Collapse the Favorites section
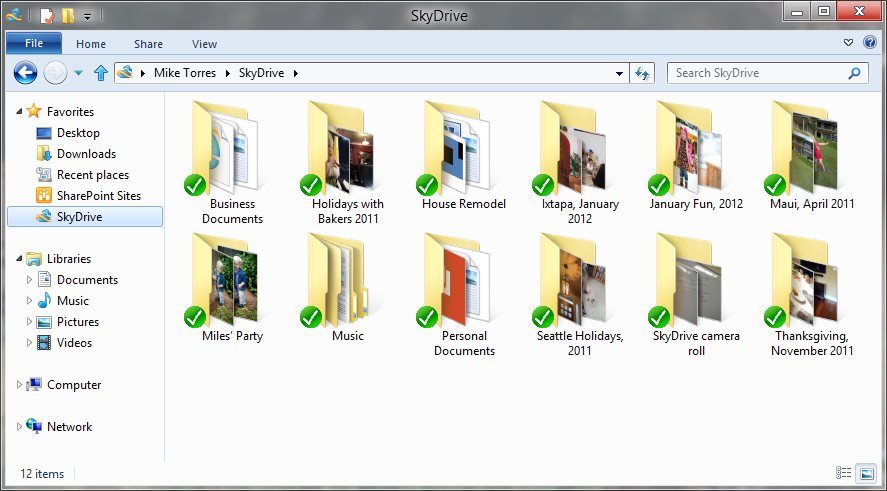The height and width of the screenshot is (491, 887). click(19, 112)
